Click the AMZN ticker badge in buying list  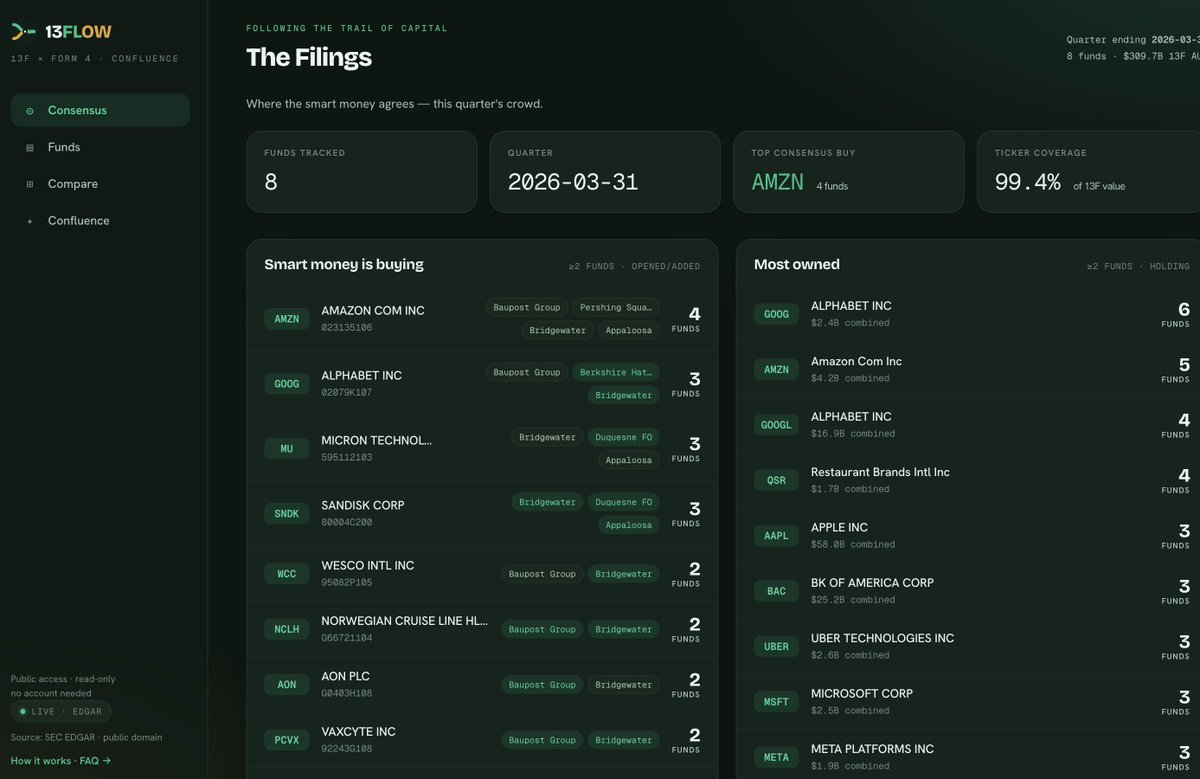point(287,319)
